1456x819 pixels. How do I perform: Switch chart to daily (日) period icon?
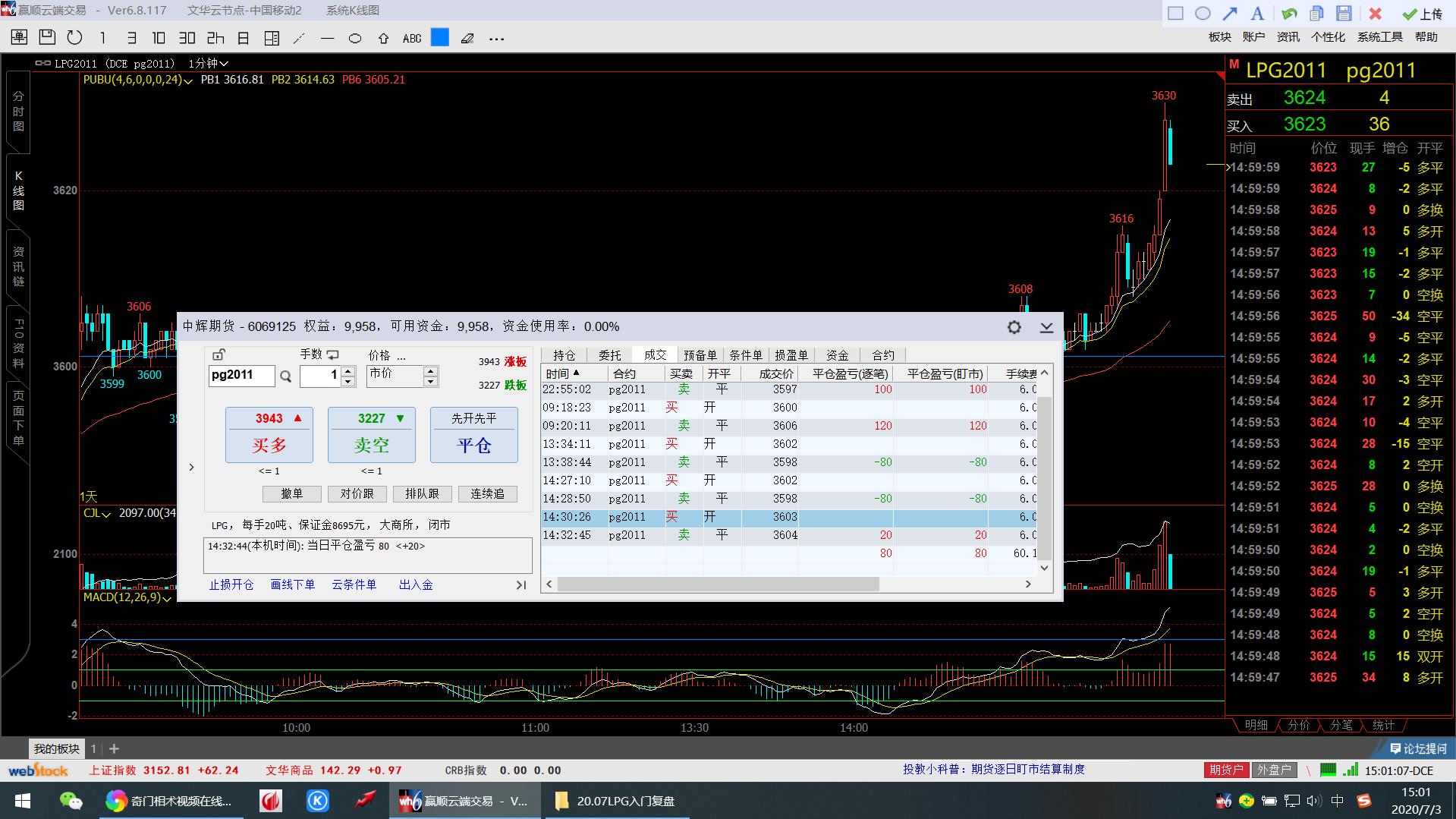point(244,38)
